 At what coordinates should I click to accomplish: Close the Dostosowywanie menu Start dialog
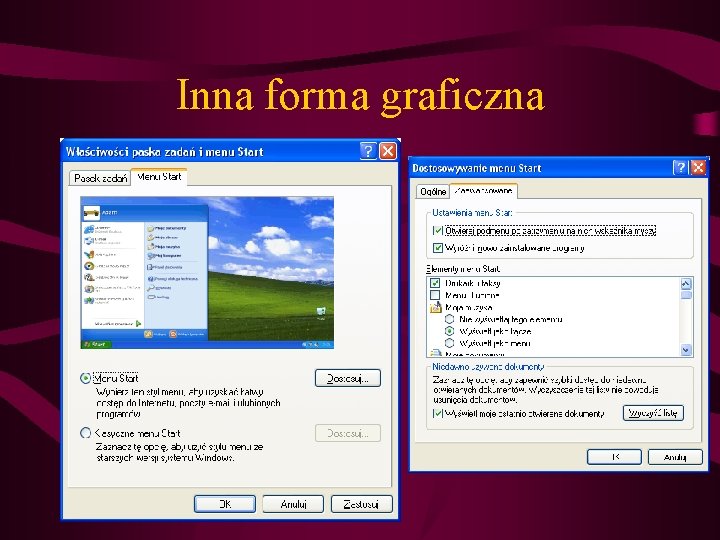click(698, 168)
